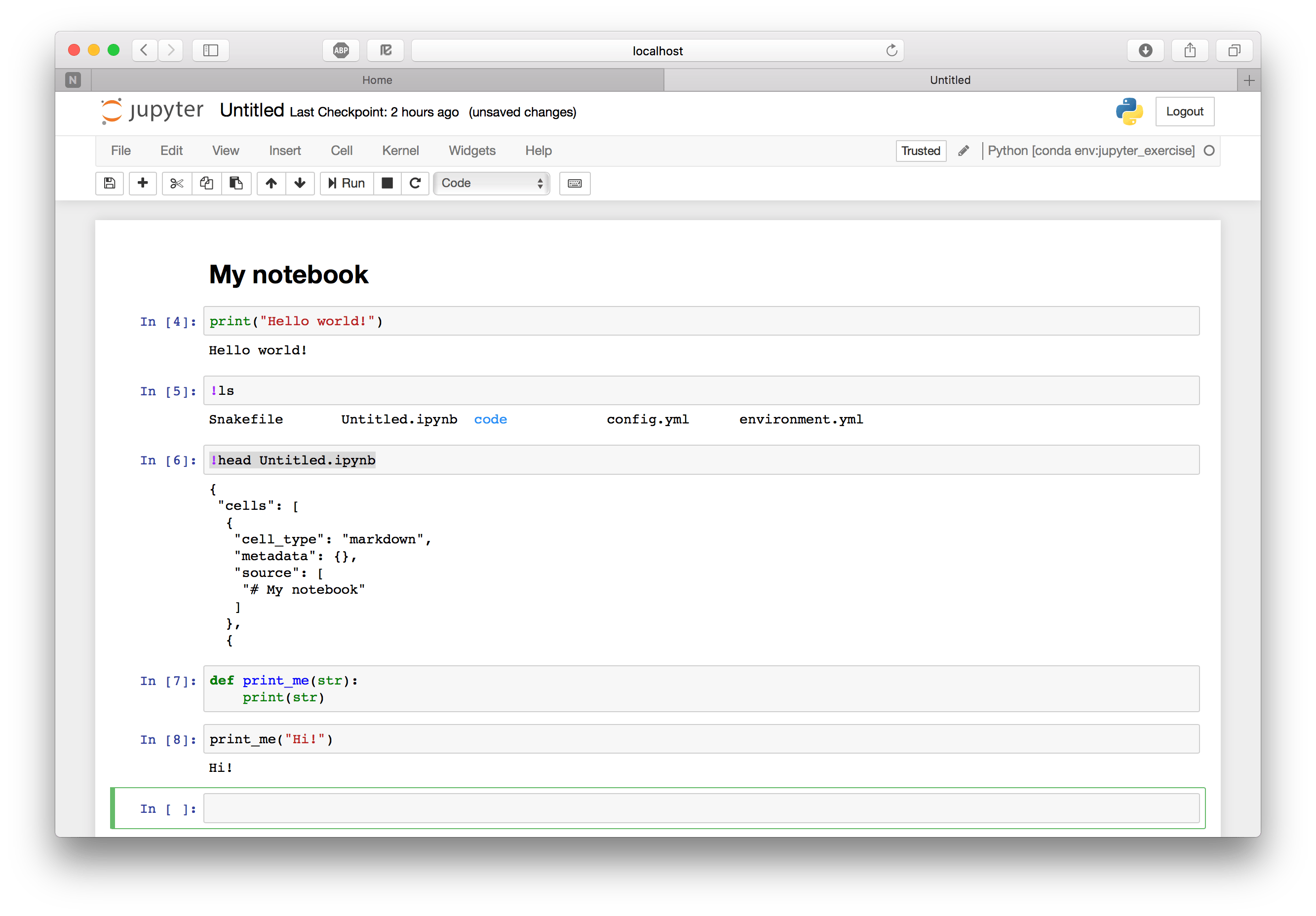Paste cells below icon
Viewport: 1316px width, 916px height.
236,184
